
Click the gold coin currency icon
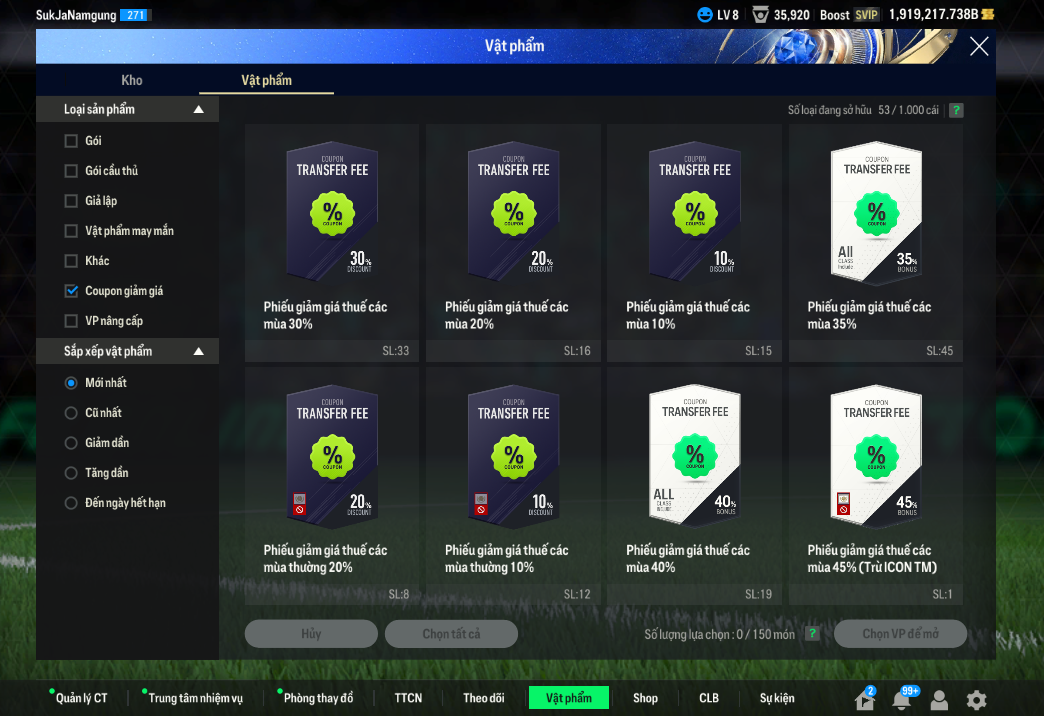[988, 15]
